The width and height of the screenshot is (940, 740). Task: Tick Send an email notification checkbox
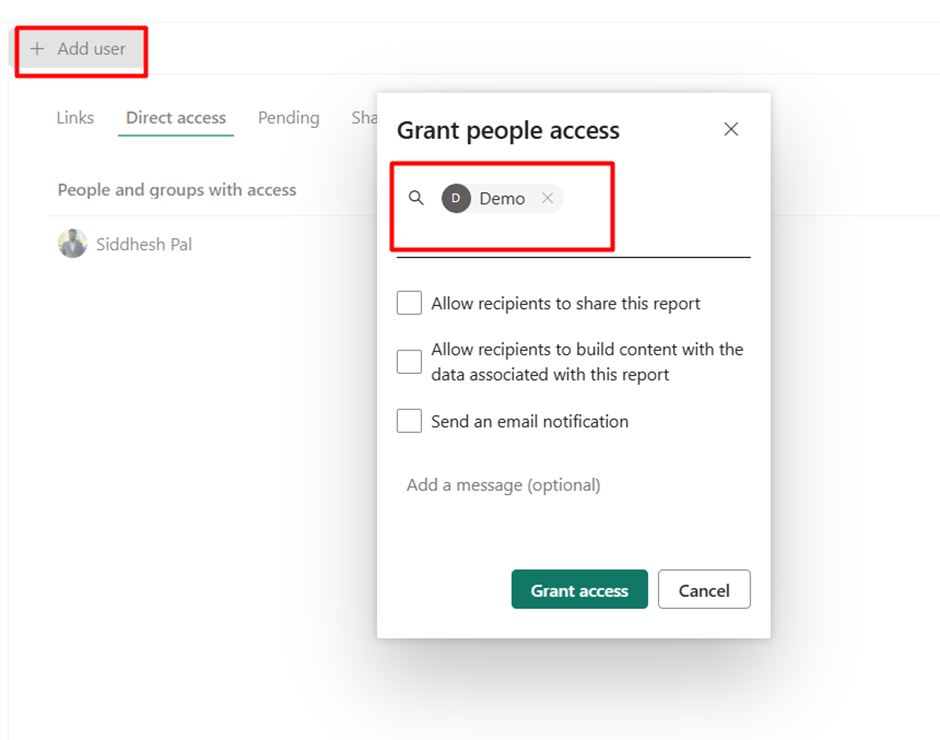pyautogui.click(x=409, y=421)
